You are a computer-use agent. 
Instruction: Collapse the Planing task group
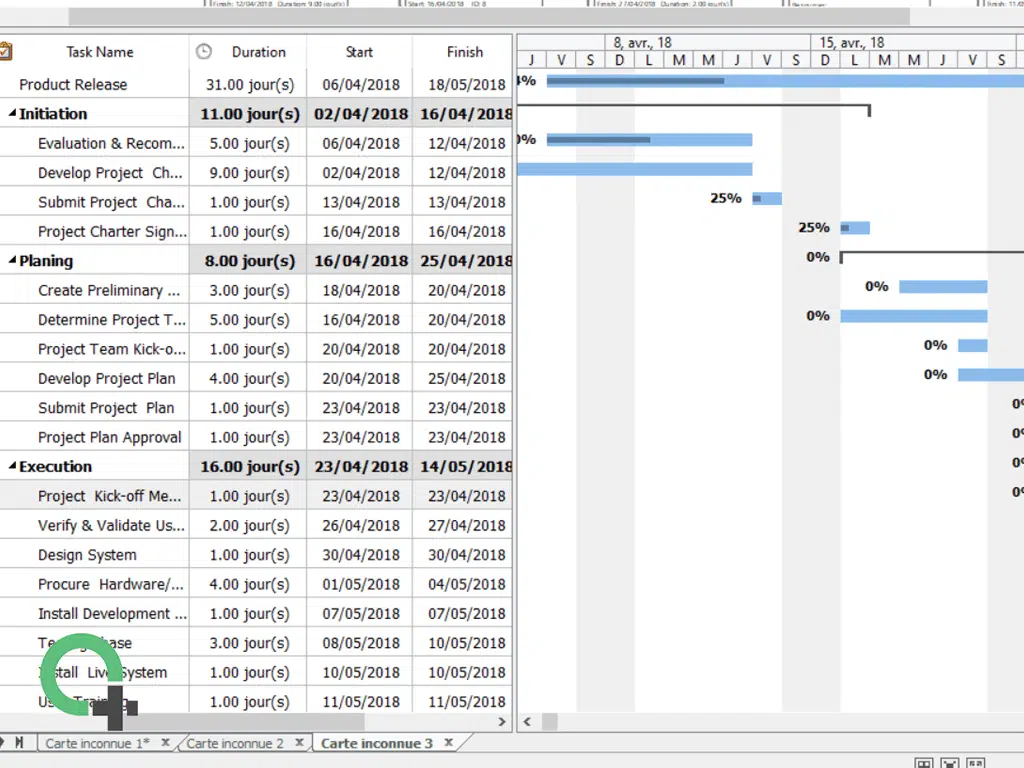point(12,261)
